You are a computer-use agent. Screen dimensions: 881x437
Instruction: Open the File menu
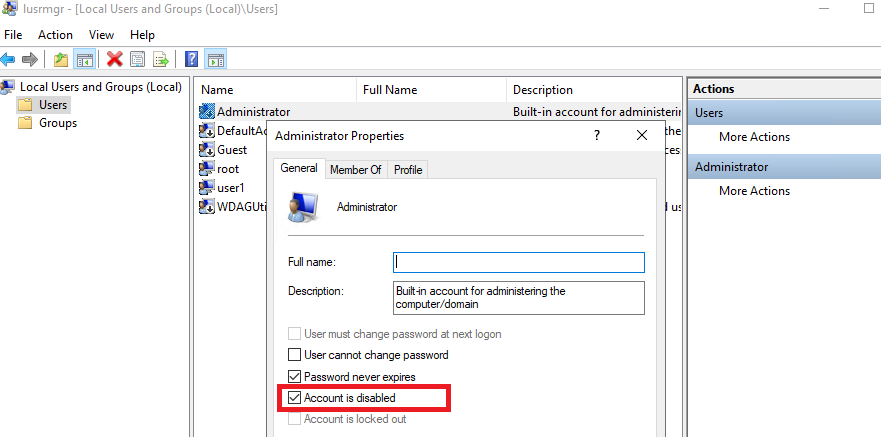tap(13, 35)
